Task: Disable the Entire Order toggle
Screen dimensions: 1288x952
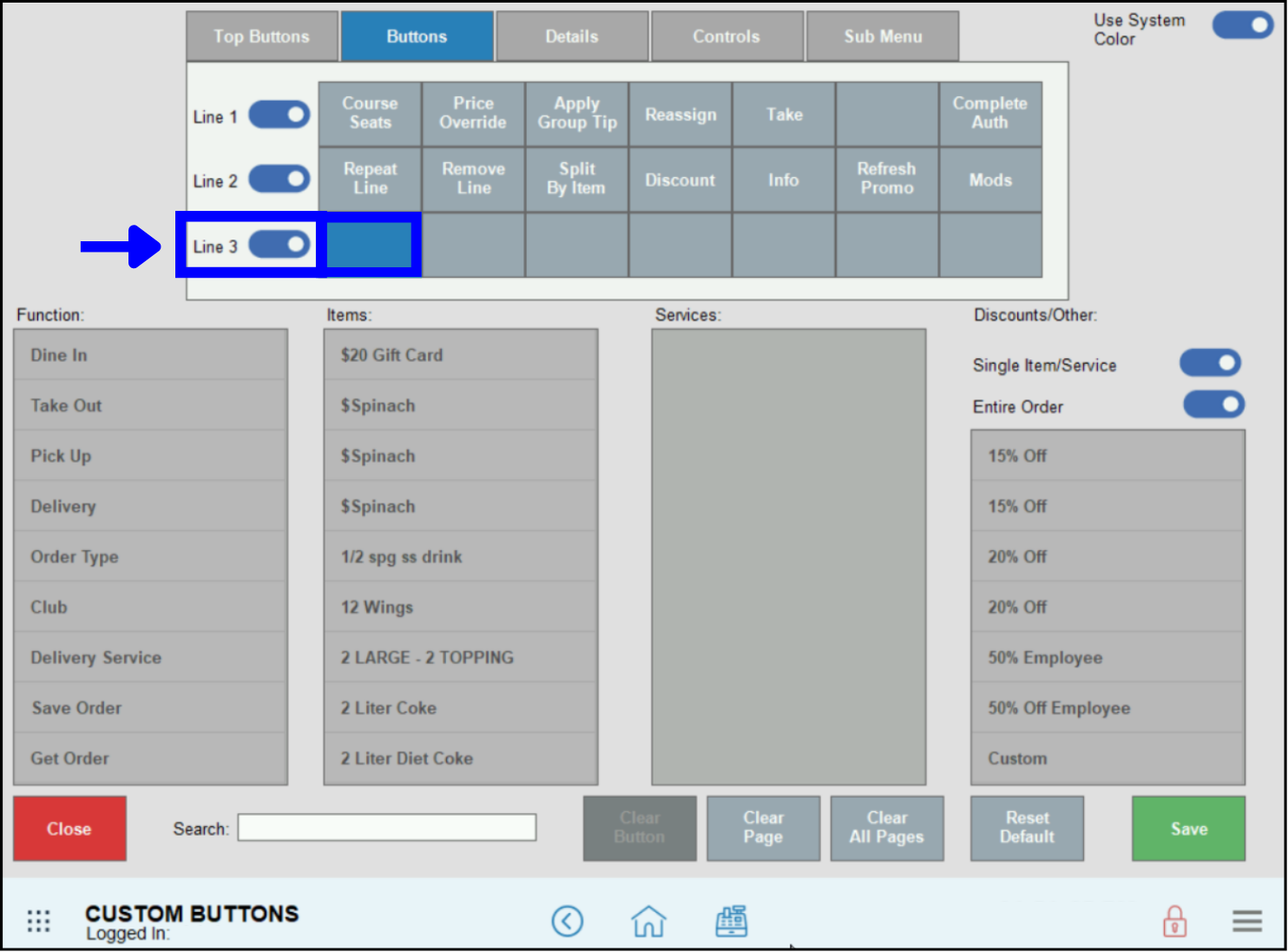Action: click(x=1213, y=404)
